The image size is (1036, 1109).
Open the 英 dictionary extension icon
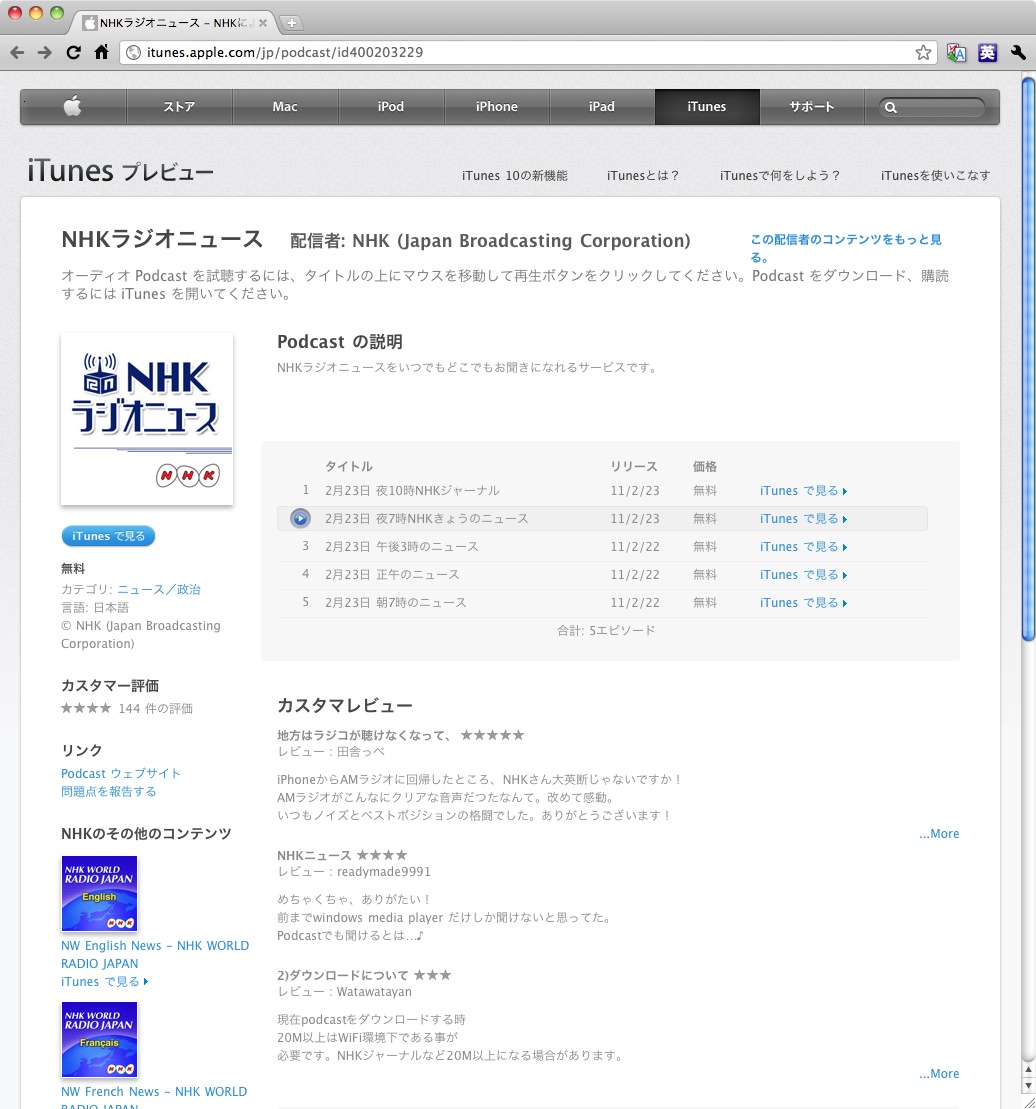[987, 52]
